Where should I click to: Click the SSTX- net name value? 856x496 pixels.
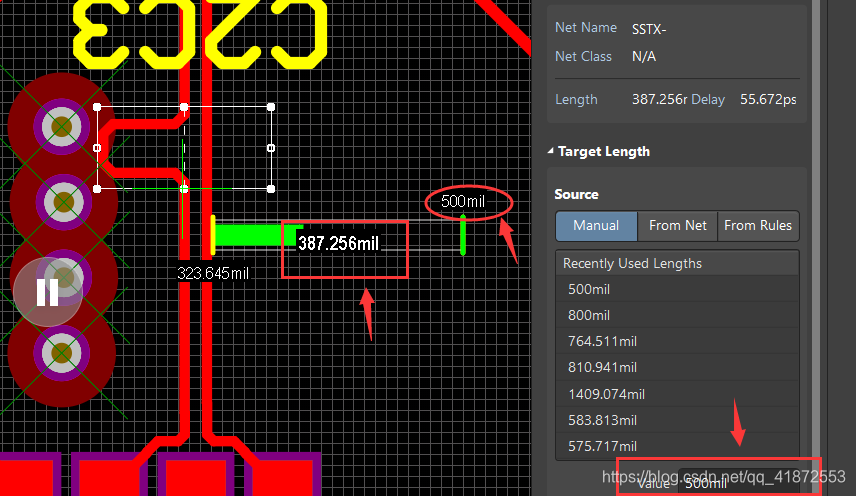pyautogui.click(x=649, y=29)
